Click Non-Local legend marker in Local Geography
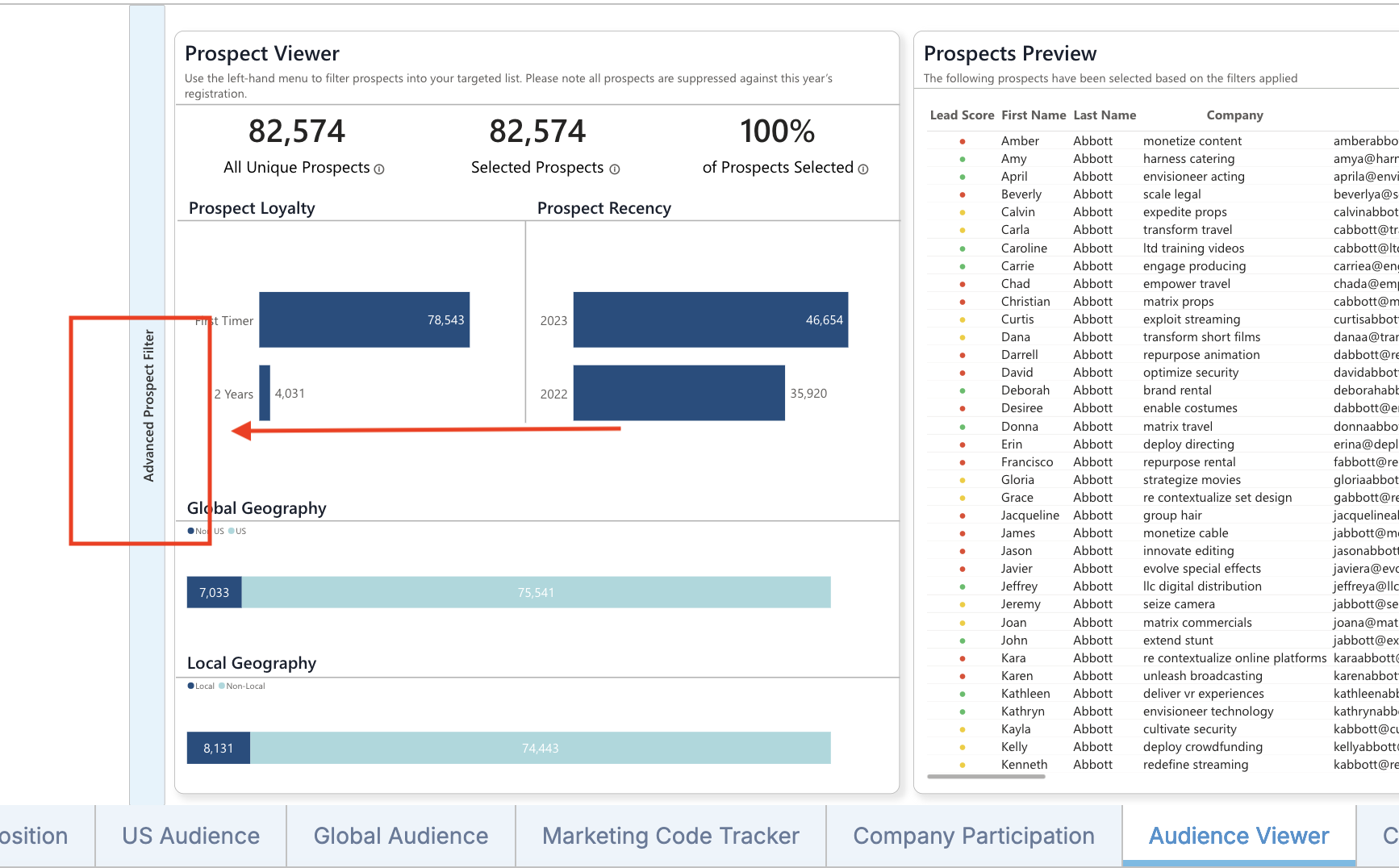 (222, 686)
